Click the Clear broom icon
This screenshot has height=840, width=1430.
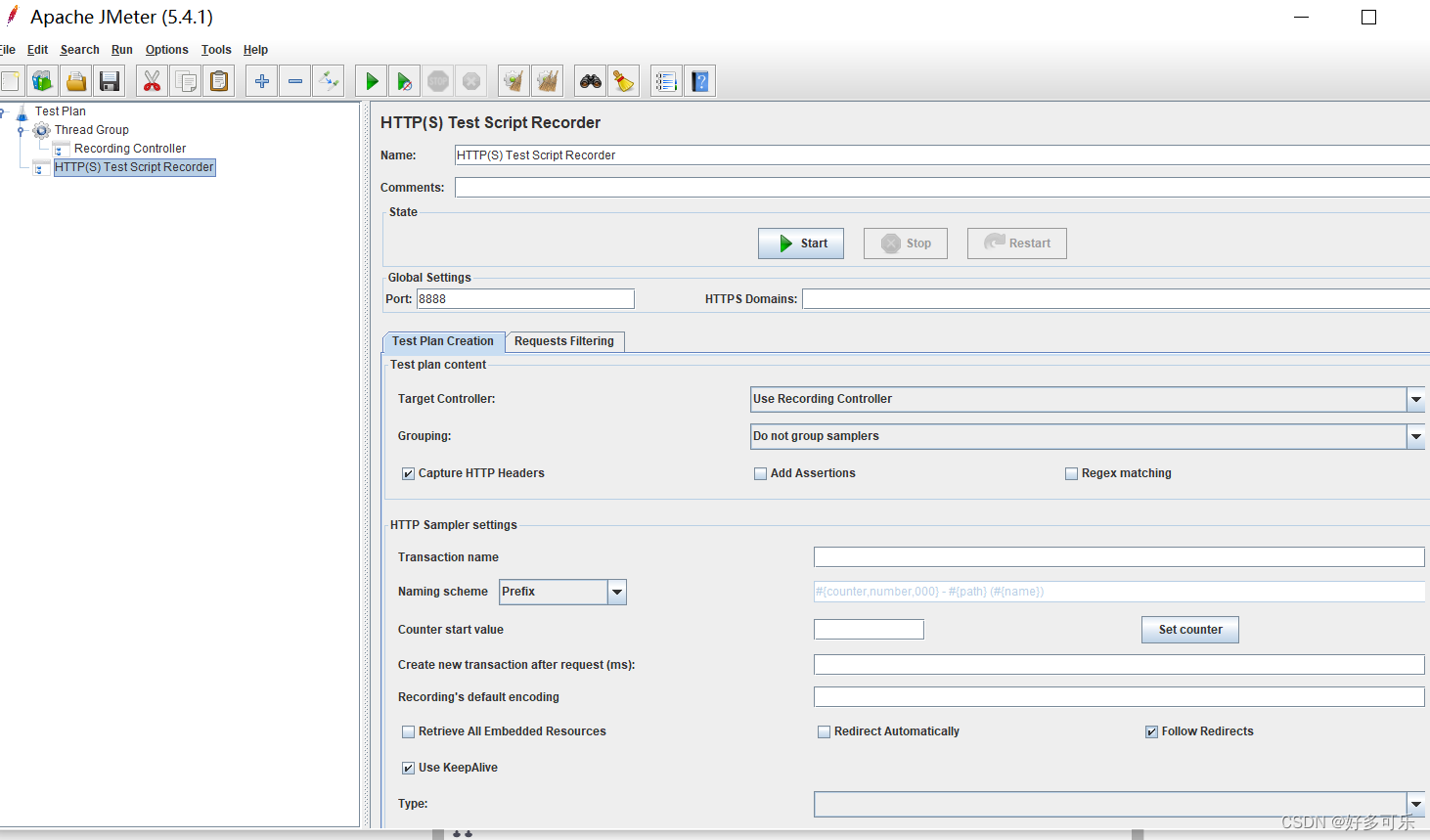point(514,81)
